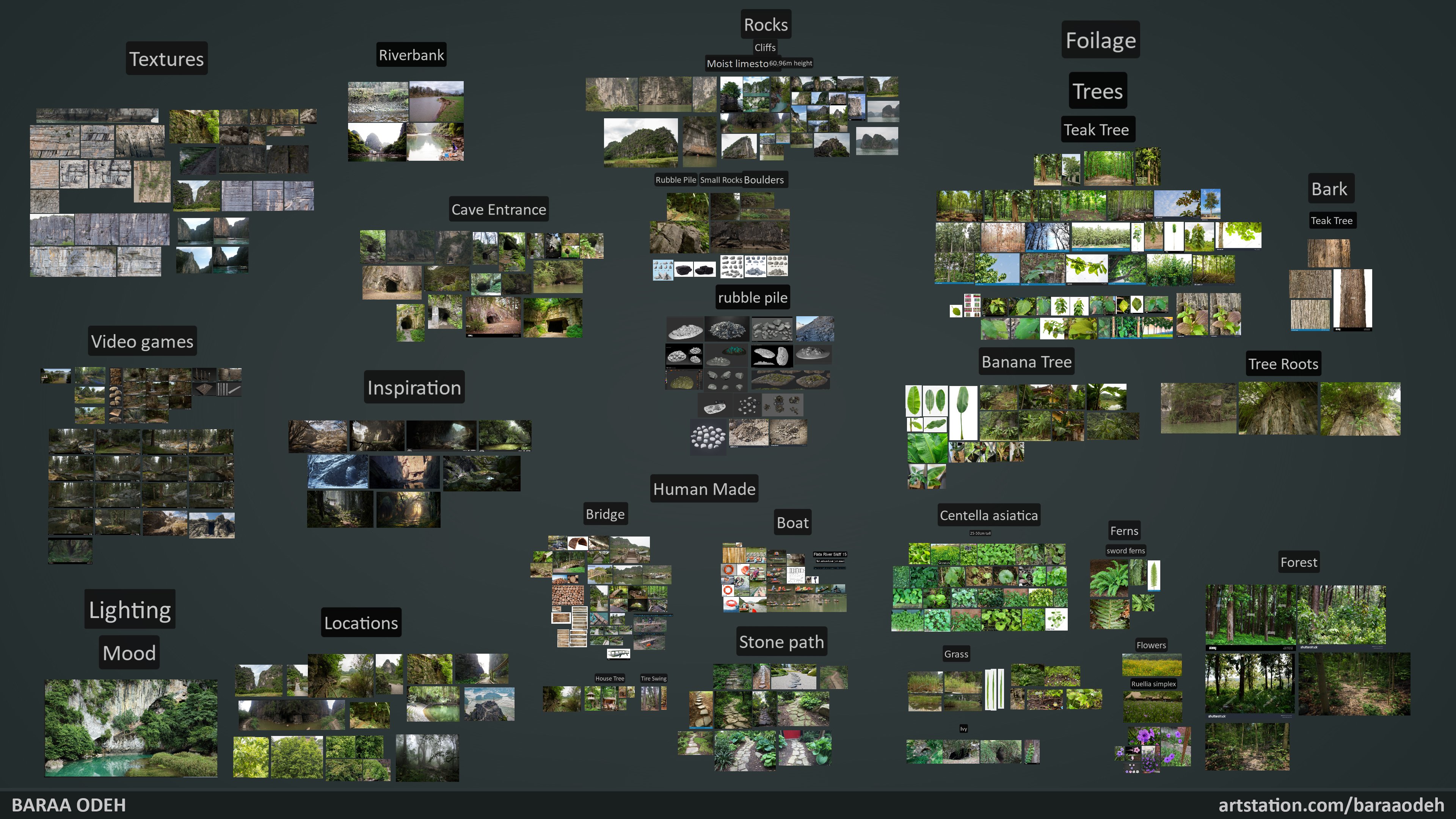Select the Bridge label
1456x819 pixels.
tap(606, 514)
